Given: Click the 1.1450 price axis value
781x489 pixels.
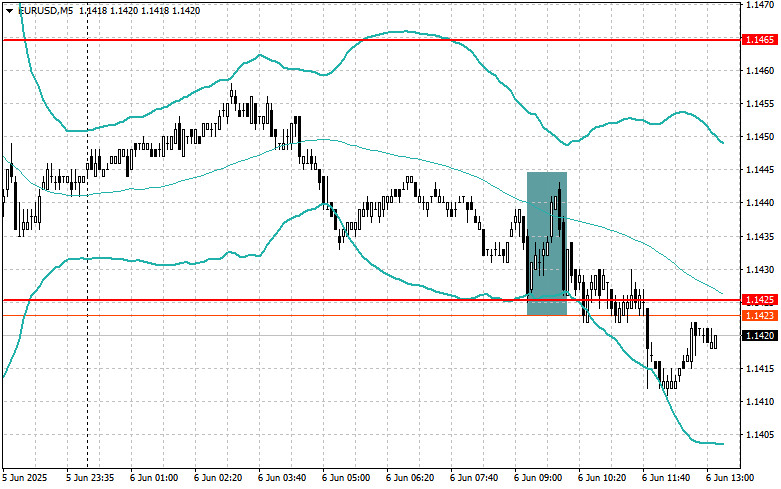Looking at the screenshot, I should 760,136.
